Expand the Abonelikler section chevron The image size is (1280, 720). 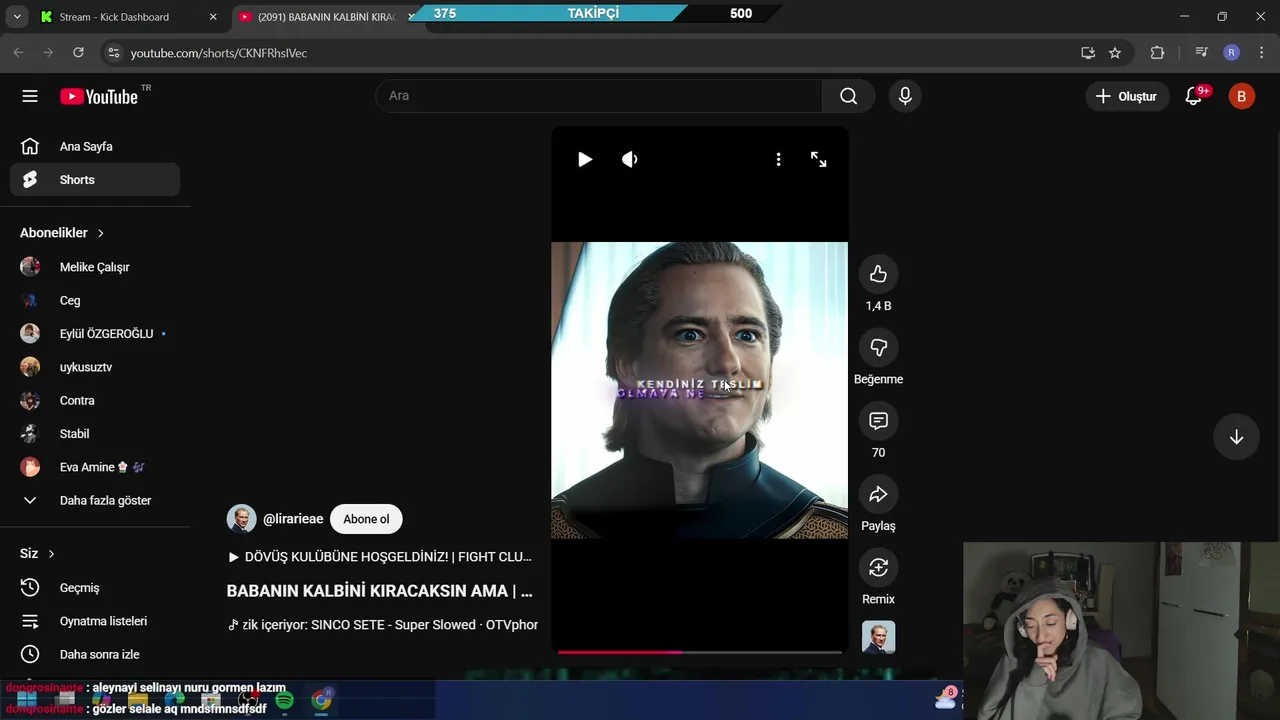100,233
